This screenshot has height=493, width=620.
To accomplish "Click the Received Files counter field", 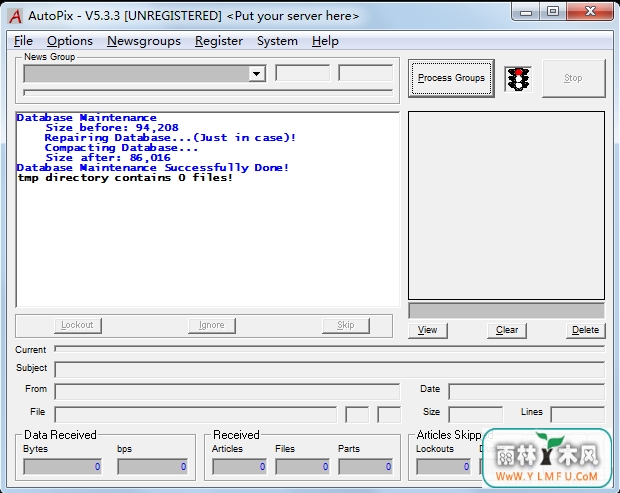I will pos(302,467).
